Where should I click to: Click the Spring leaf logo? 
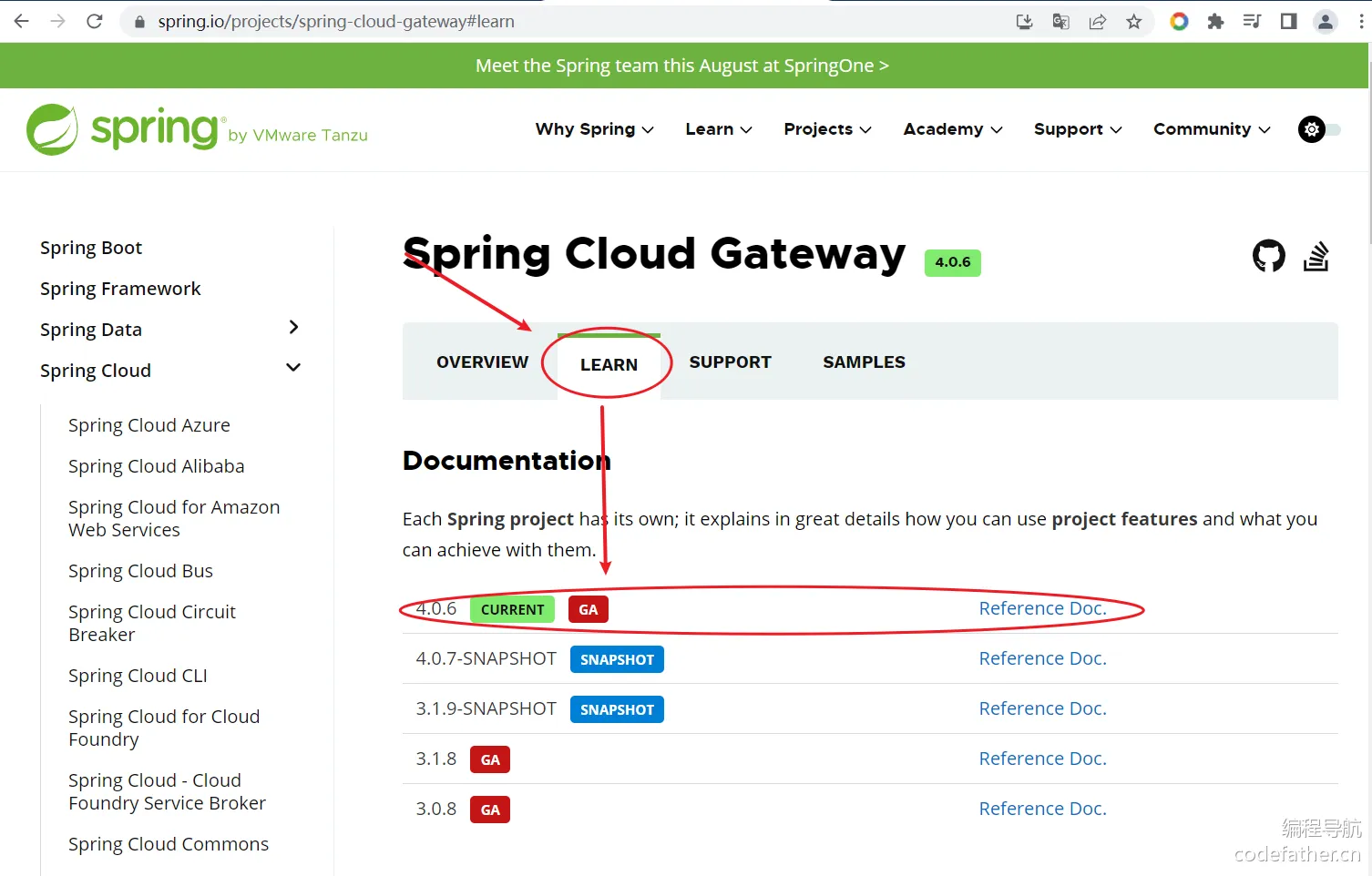(52, 129)
